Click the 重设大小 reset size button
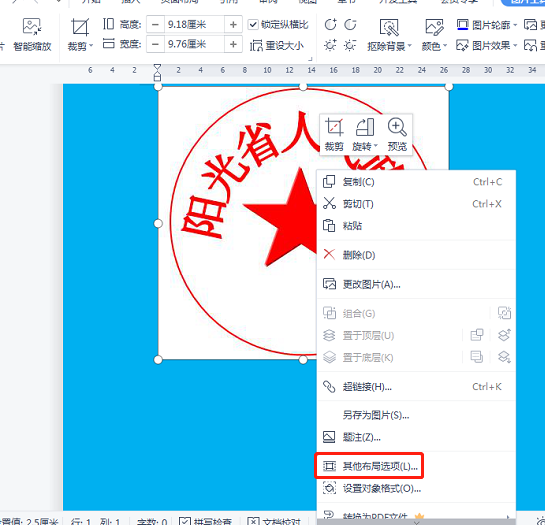Image resolution: width=545 pixels, height=525 pixels. (x=277, y=46)
